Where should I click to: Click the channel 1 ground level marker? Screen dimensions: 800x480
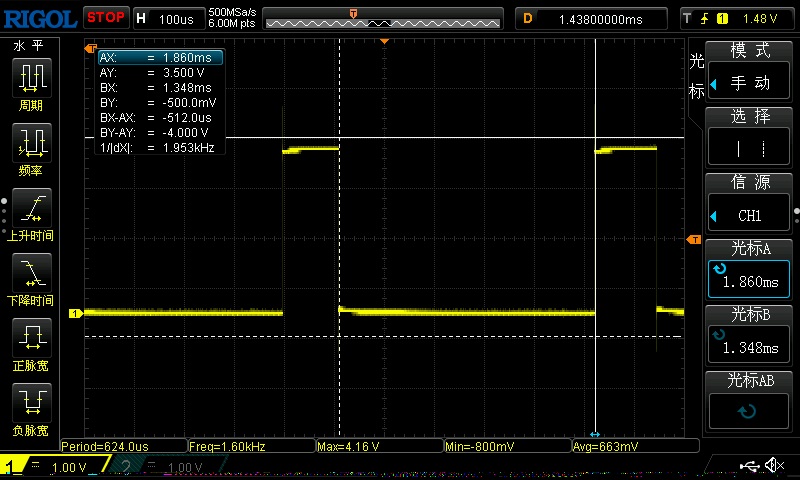click(76, 313)
